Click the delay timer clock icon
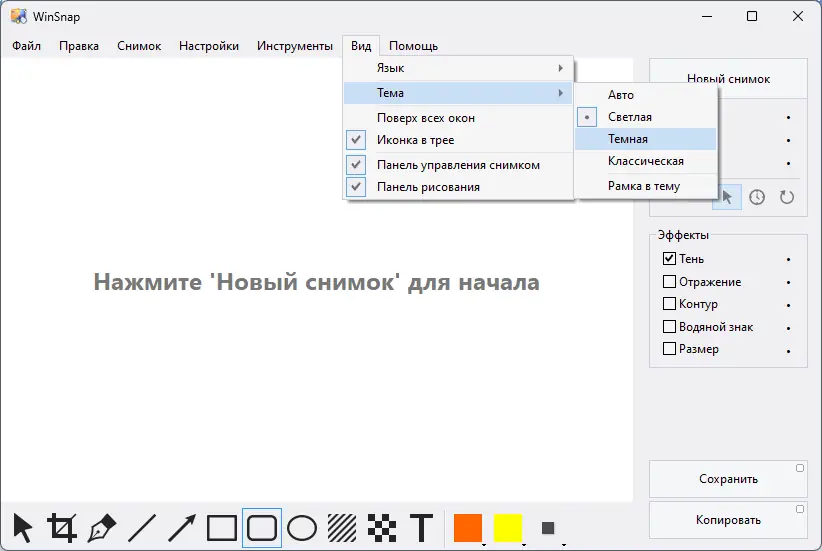 [756, 197]
